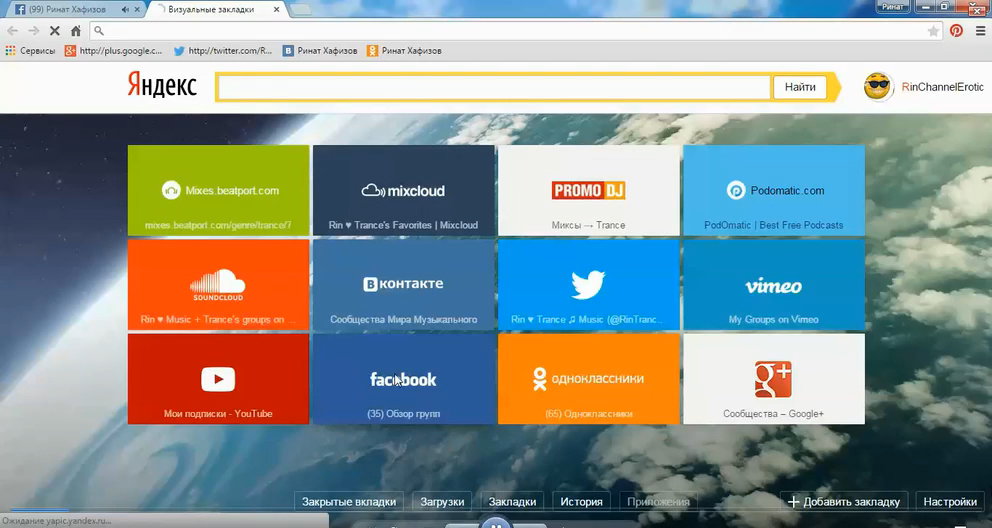Close the Ринат Хафизов Facebook tab
The image size is (992, 528).
pos(137,9)
